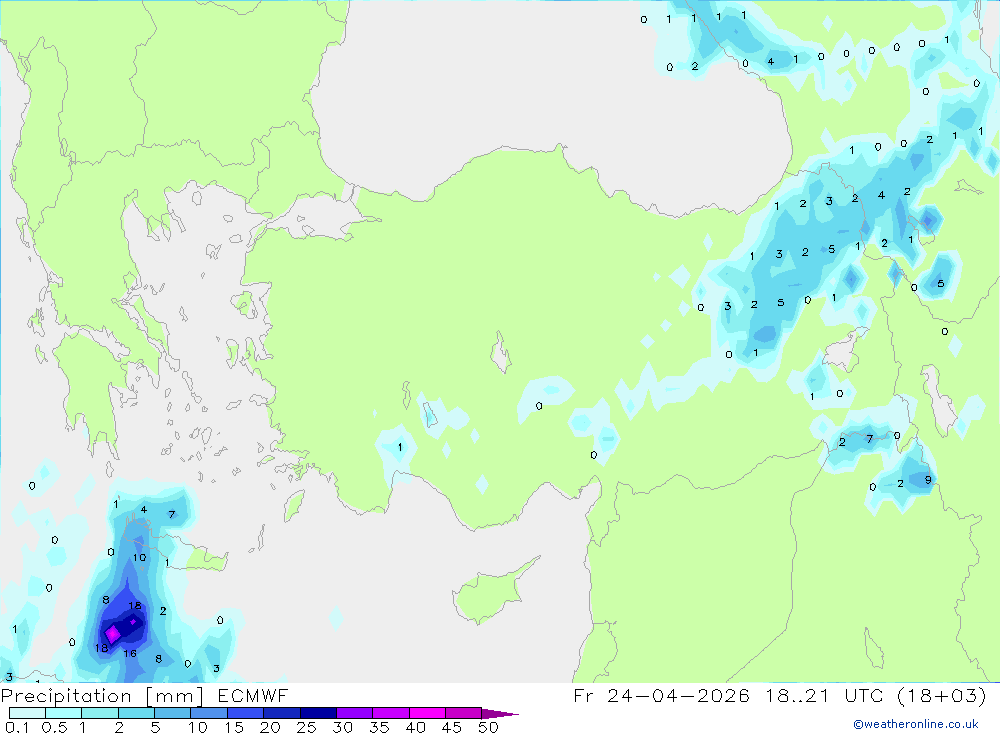
Task: Click the 45–50 mm legend color swatch
Action: tap(464, 713)
